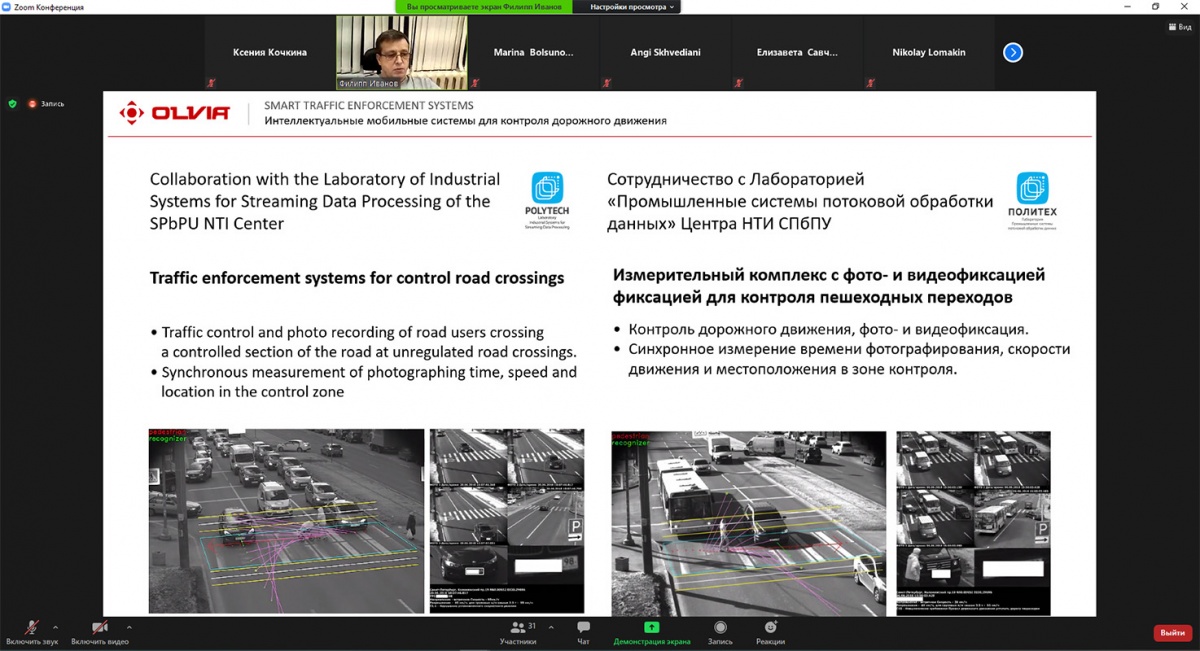
Task: Turn on camera with Включить видео
Action: coord(99,631)
